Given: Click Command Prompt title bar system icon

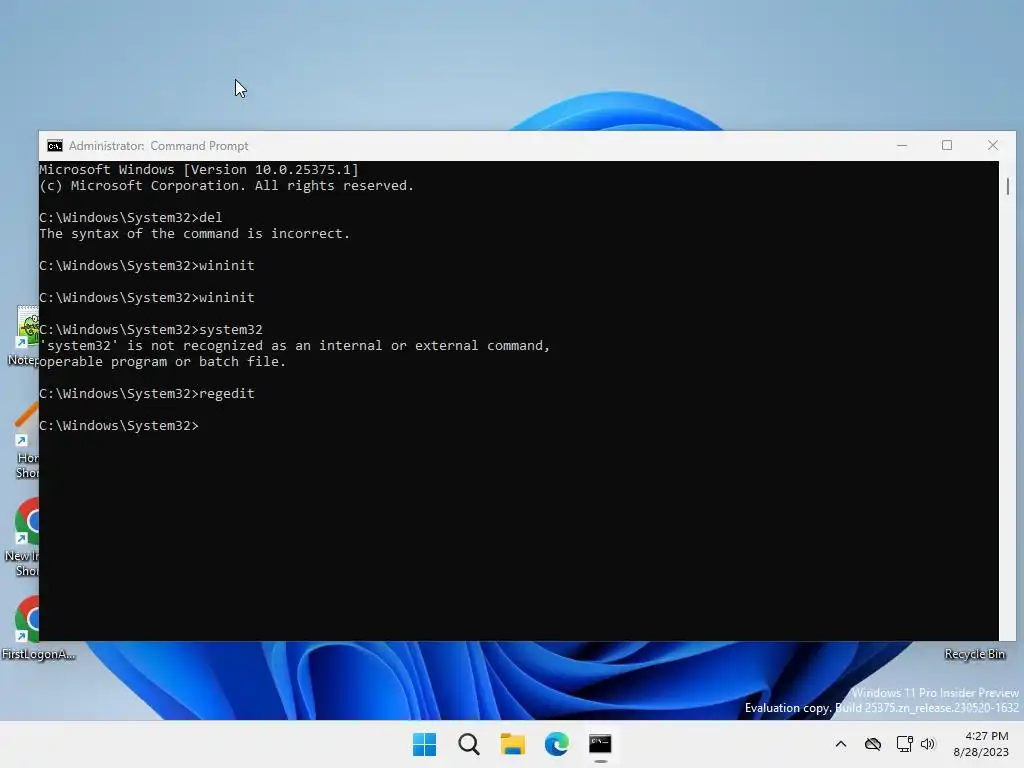Looking at the screenshot, I should tap(55, 146).
